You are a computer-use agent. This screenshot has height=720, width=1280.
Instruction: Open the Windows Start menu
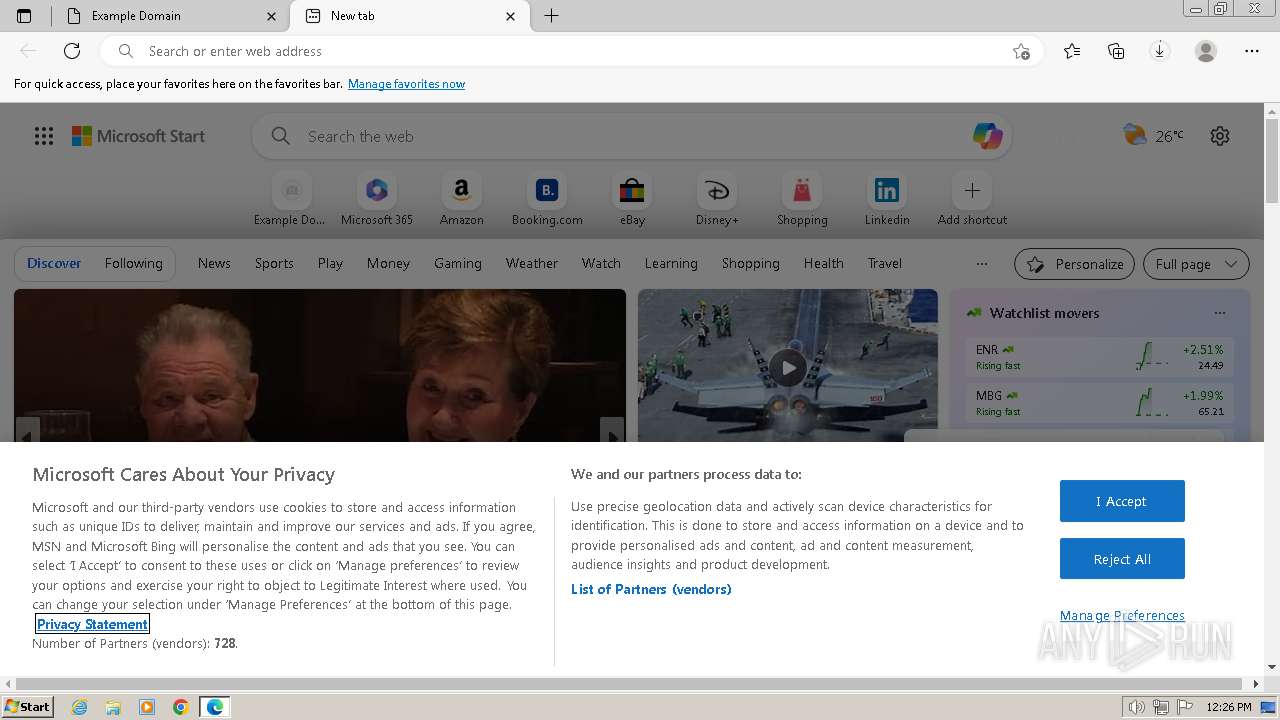27,706
